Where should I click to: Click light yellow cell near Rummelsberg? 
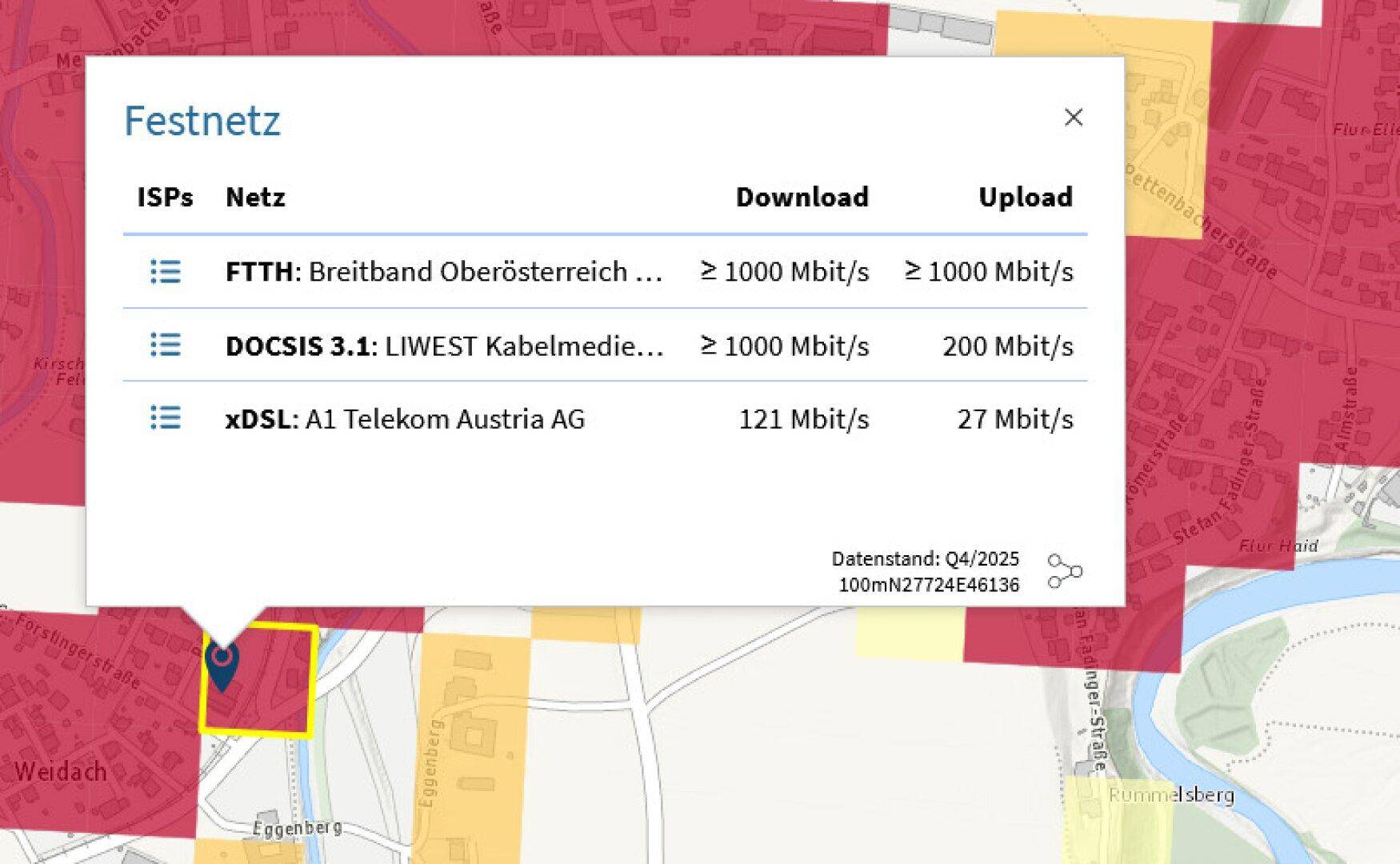pyautogui.click(x=1118, y=820)
